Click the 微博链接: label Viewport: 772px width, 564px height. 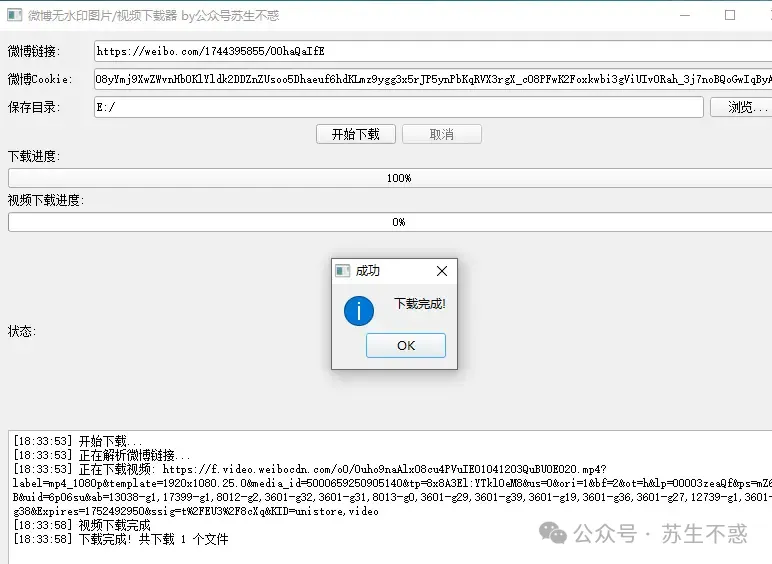[x=34, y=51]
